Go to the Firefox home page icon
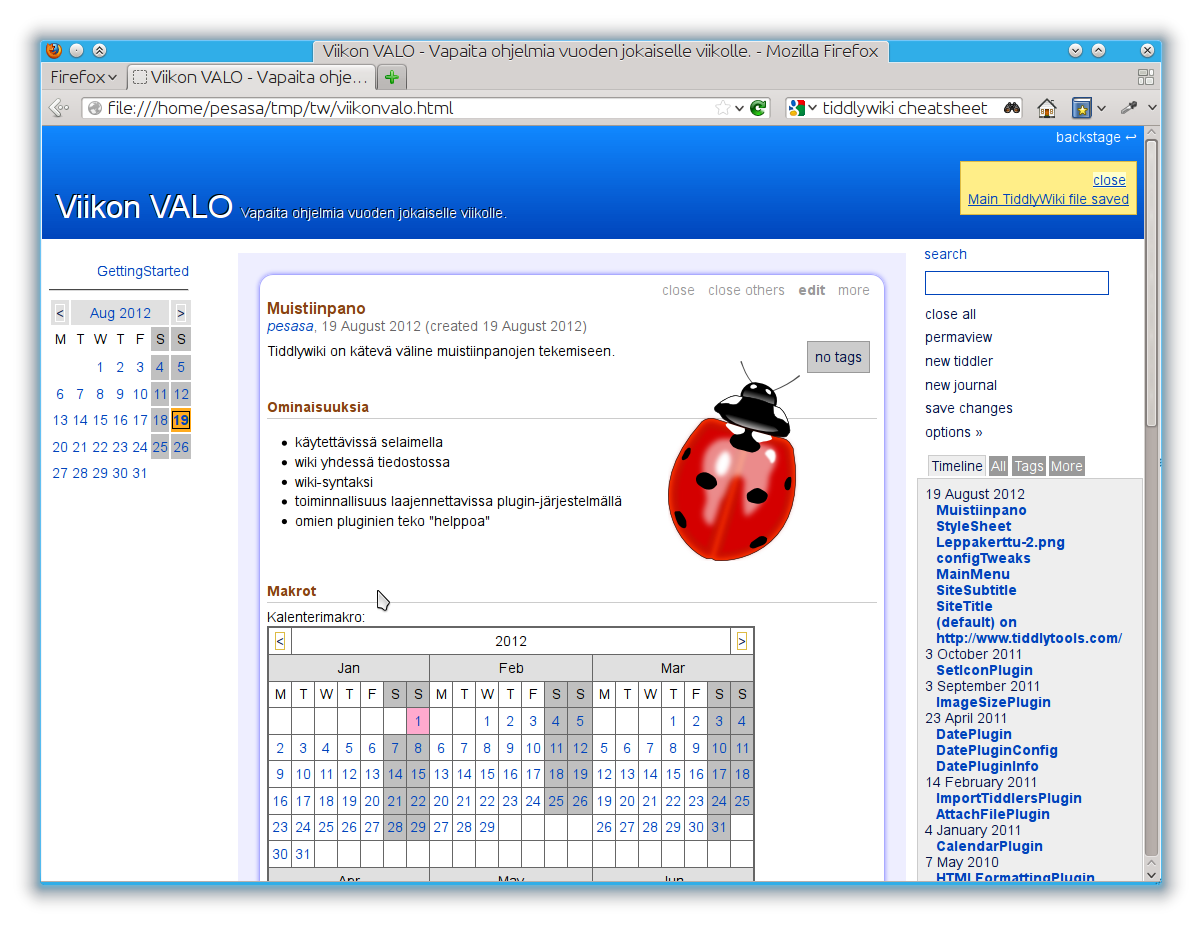The height and width of the screenshot is (925, 1202). [1047, 108]
